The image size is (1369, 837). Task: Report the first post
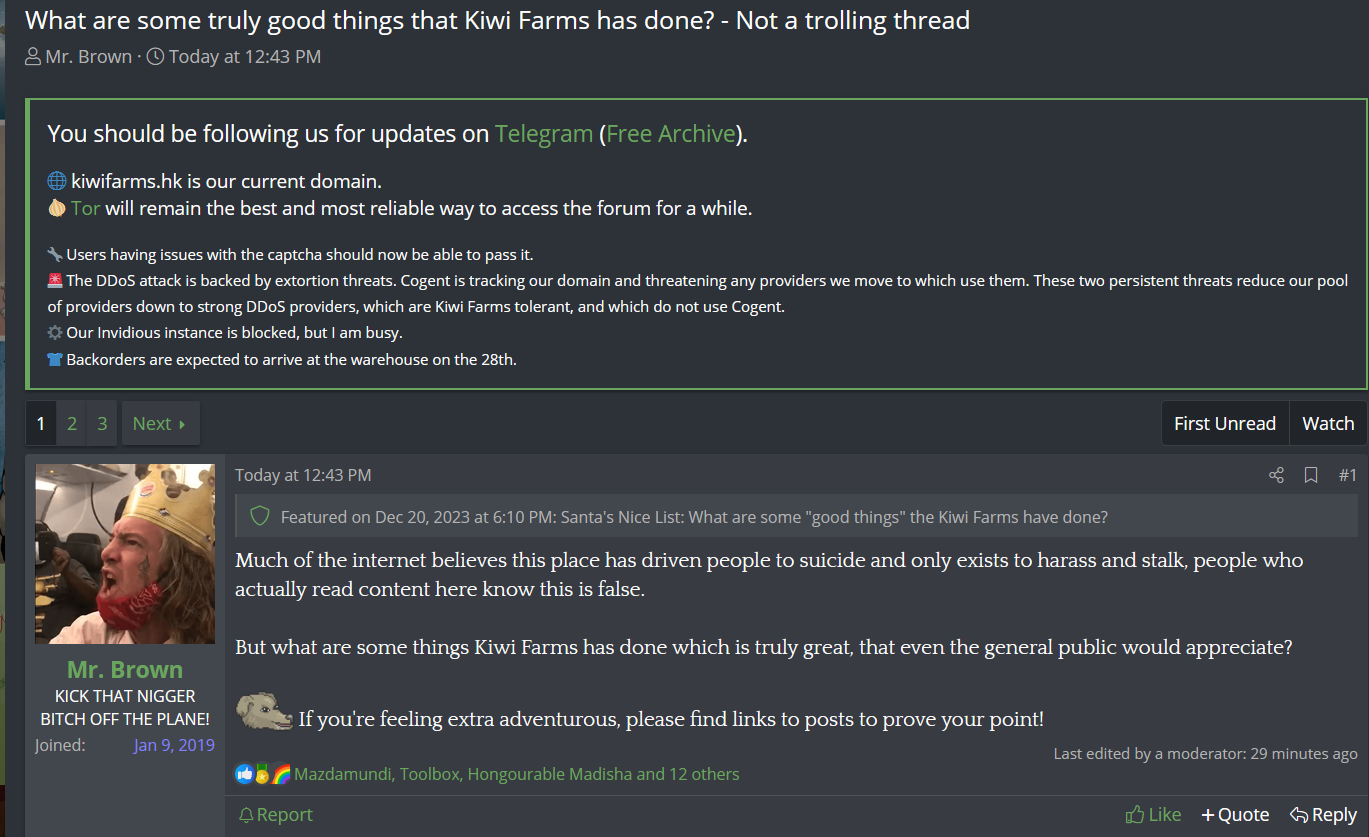276,815
